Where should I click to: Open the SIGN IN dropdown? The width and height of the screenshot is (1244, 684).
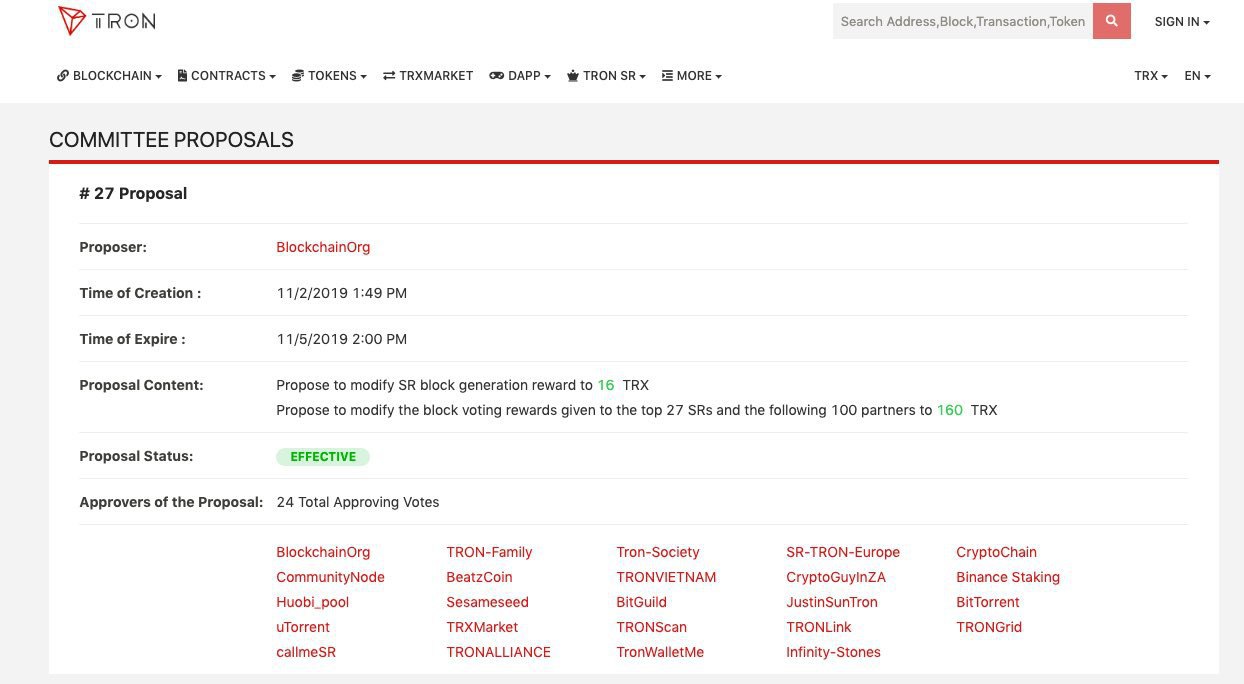[1182, 21]
